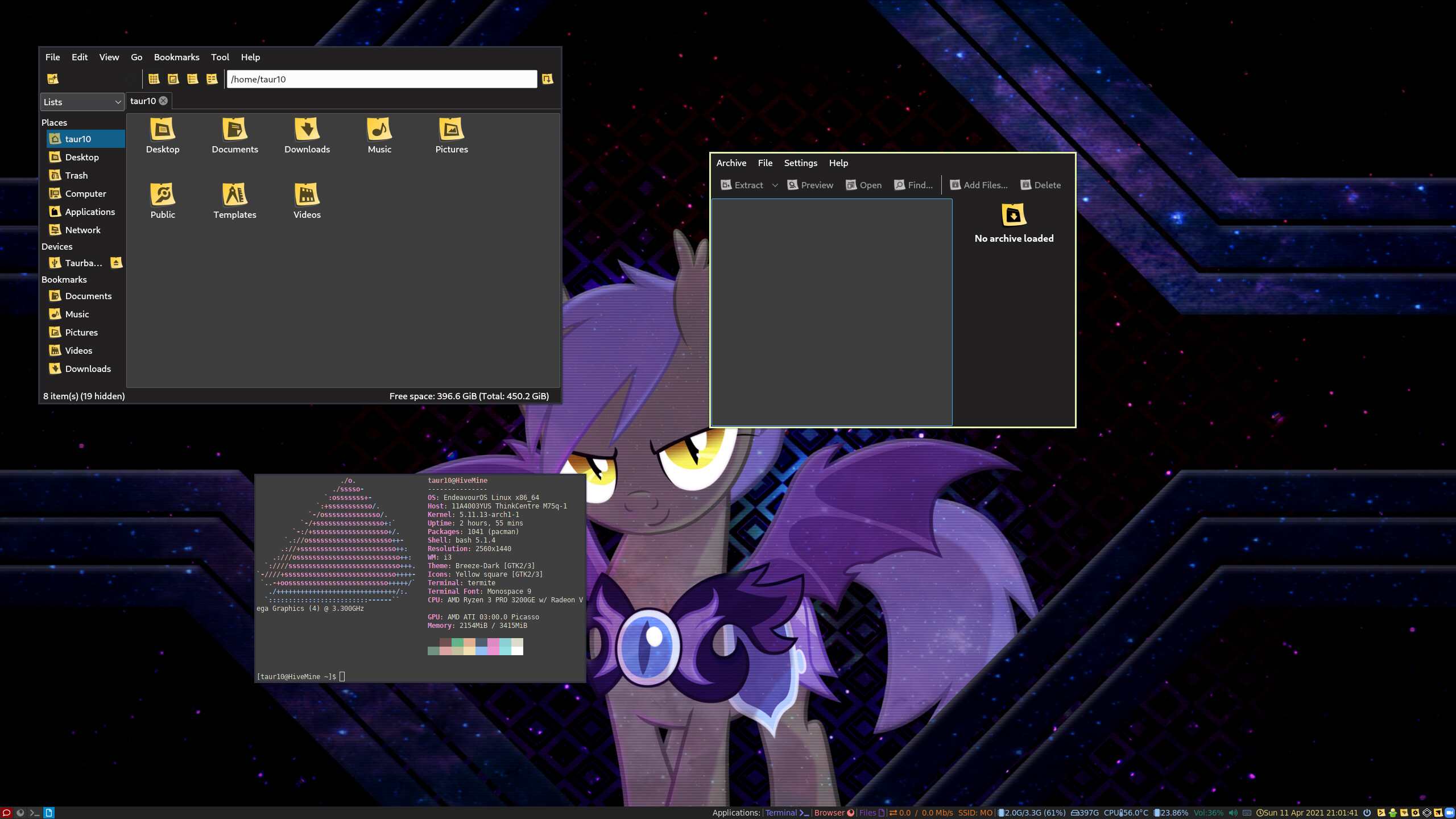Image resolution: width=1456 pixels, height=819 pixels.
Task: Switch to detailed list view in file manager
Action: [212, 79]
